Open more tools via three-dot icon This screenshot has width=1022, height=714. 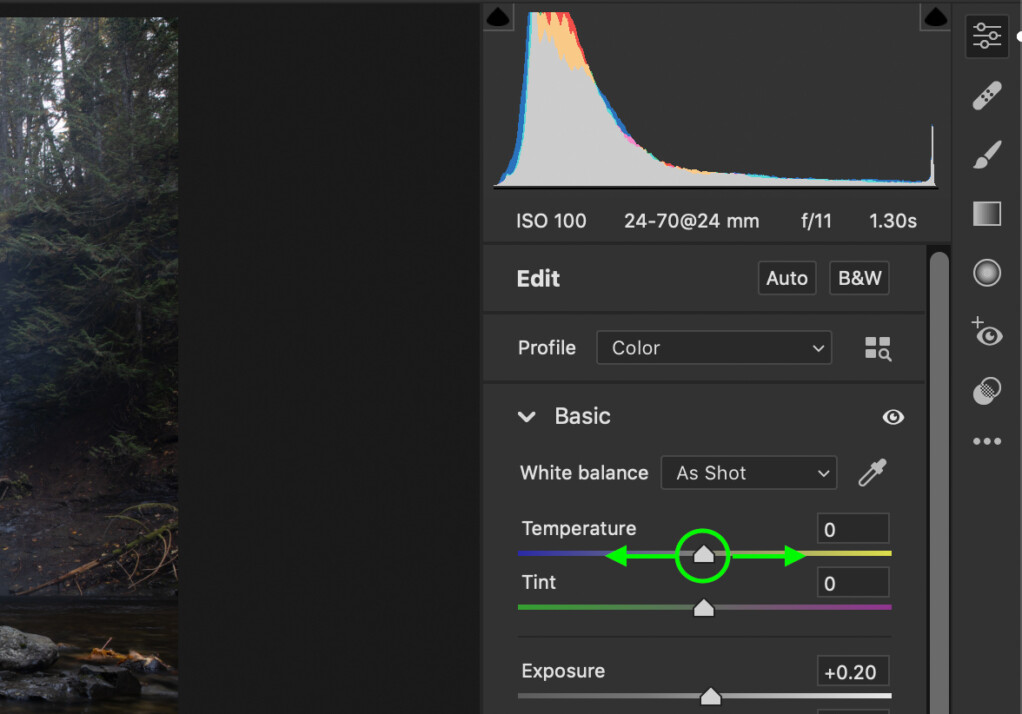986,441
